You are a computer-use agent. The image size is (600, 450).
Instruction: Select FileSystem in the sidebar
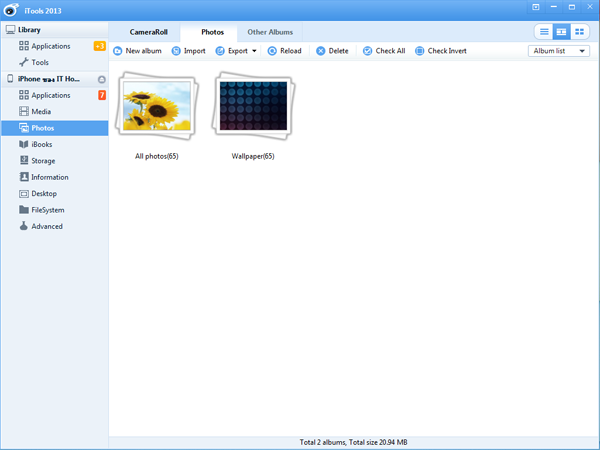click(x=47, y=210)
